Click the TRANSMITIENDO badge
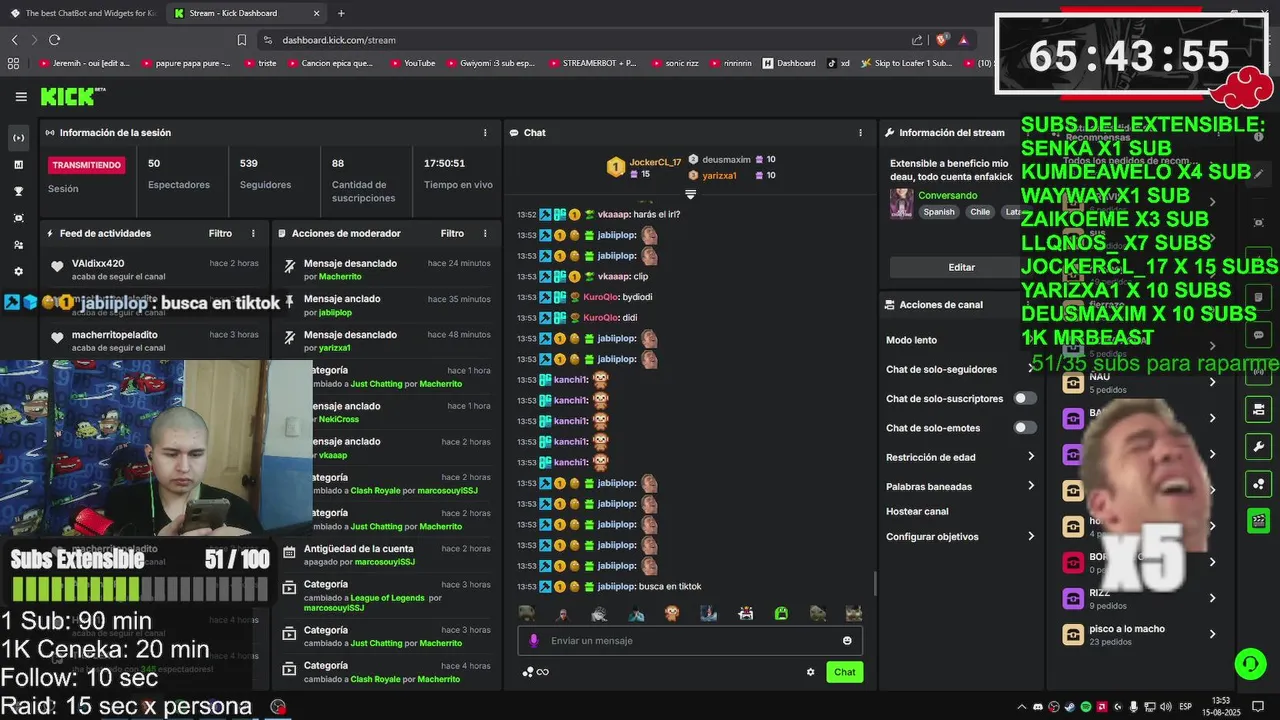 87,165
